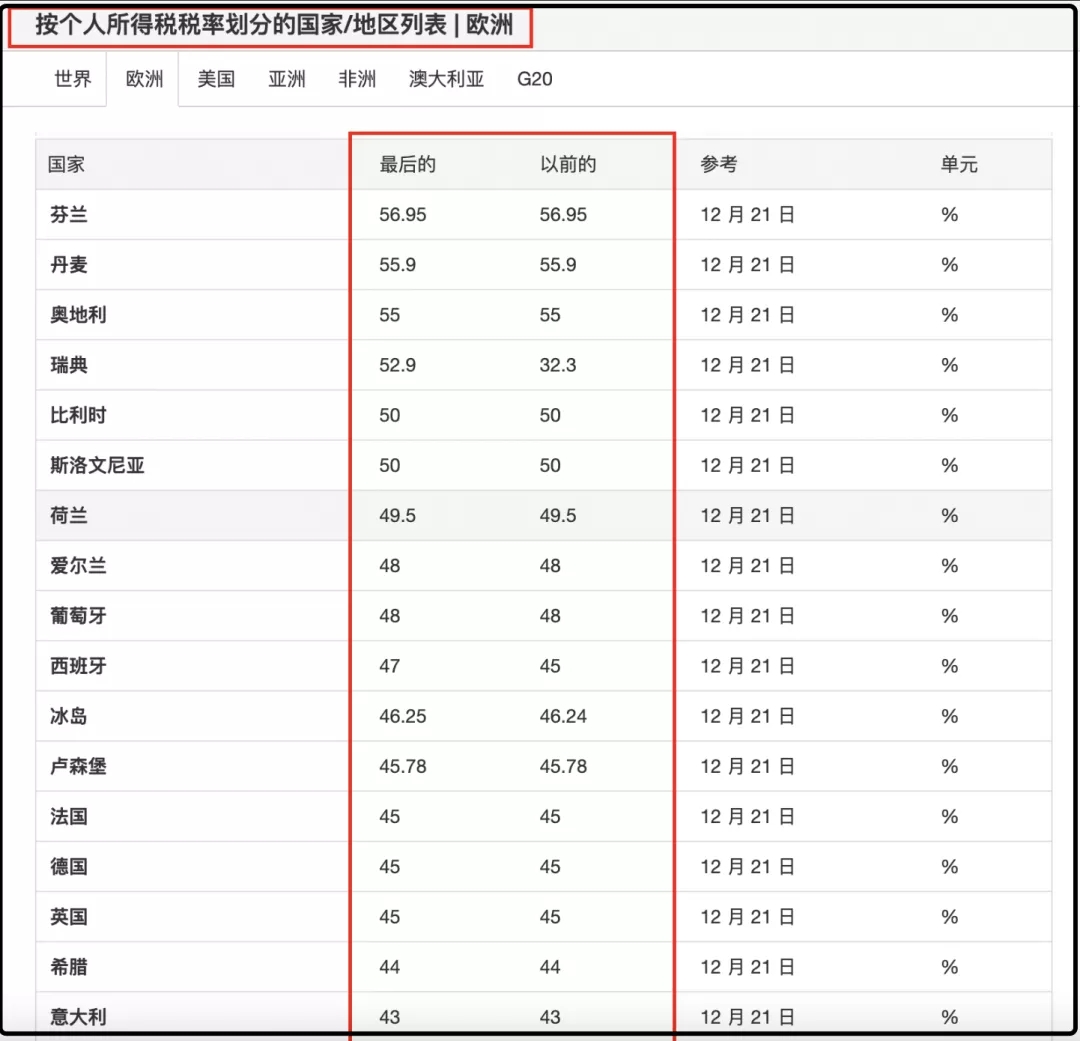
Task: Switch to the 亚洲 tab
Action: 287,79
